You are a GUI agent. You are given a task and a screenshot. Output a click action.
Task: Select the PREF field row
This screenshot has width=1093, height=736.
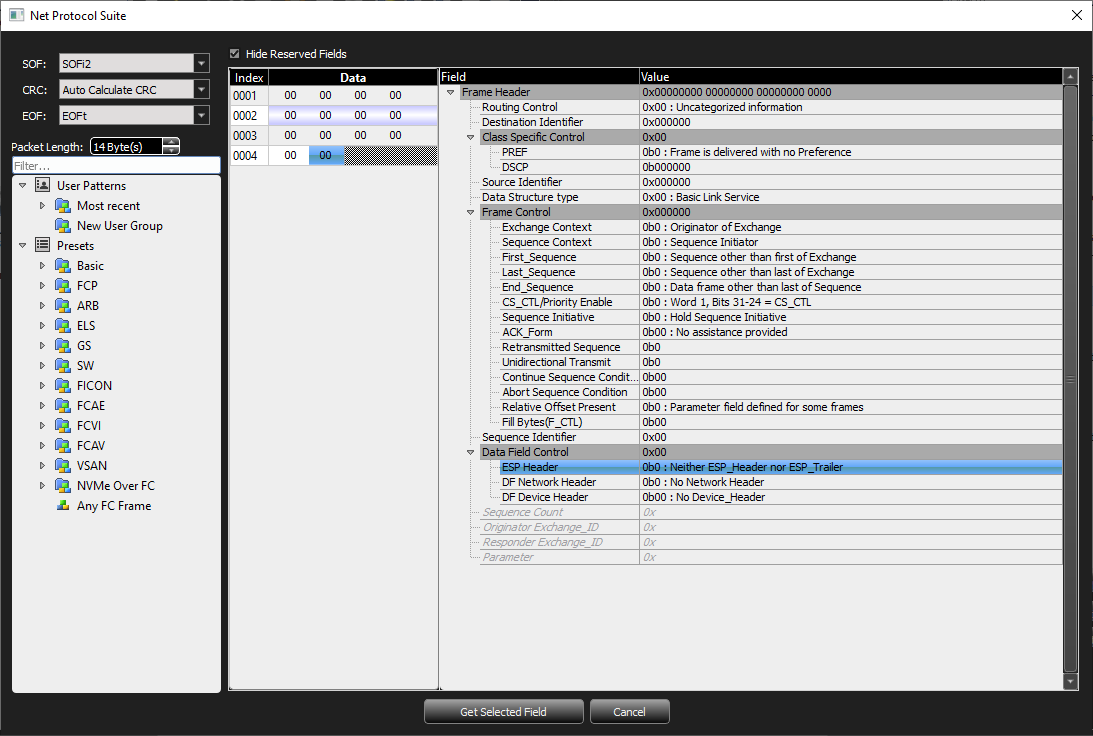coord(780,152)
